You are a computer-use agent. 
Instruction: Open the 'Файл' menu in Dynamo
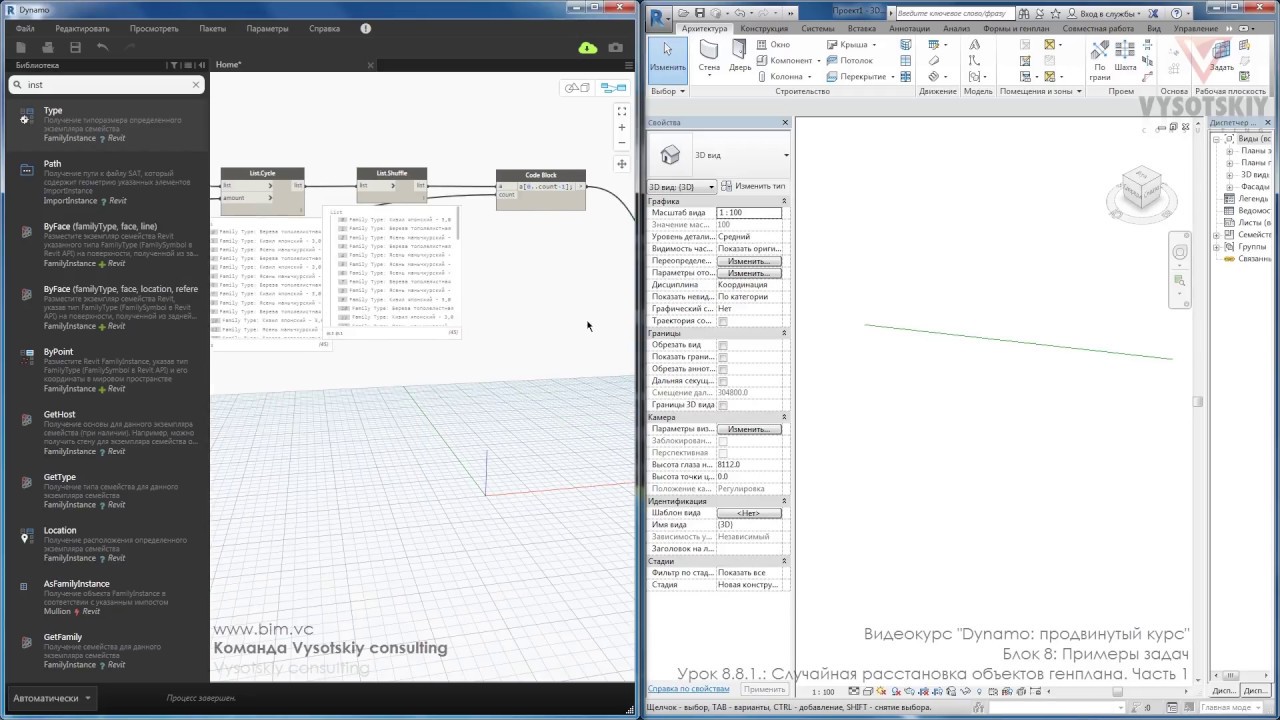point(25,29)
